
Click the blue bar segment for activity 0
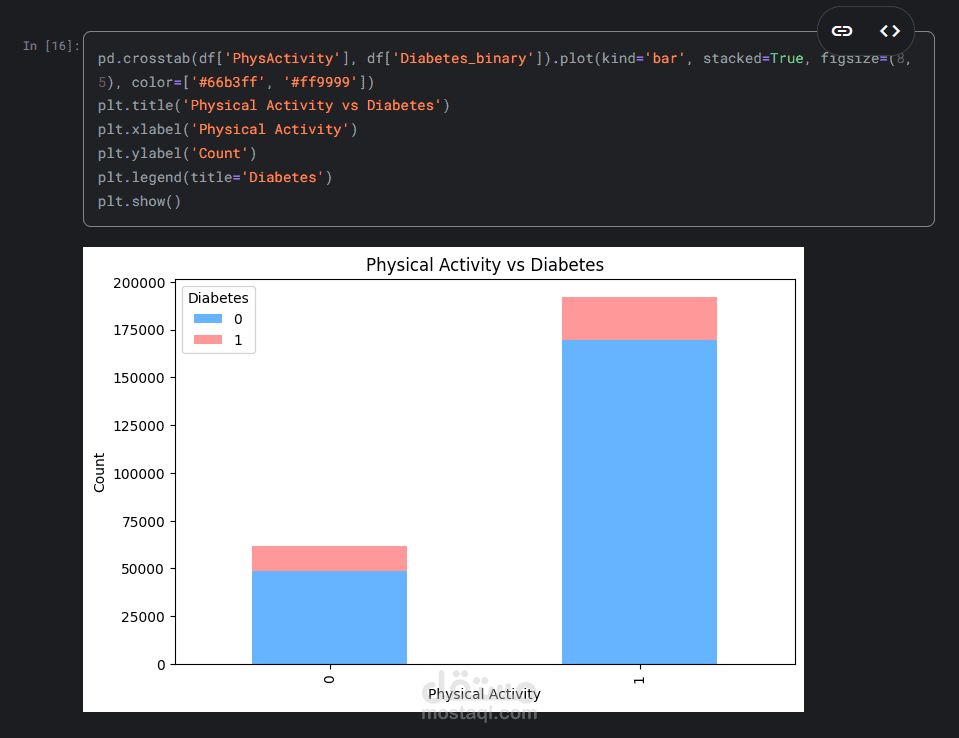tap(329, 617)
